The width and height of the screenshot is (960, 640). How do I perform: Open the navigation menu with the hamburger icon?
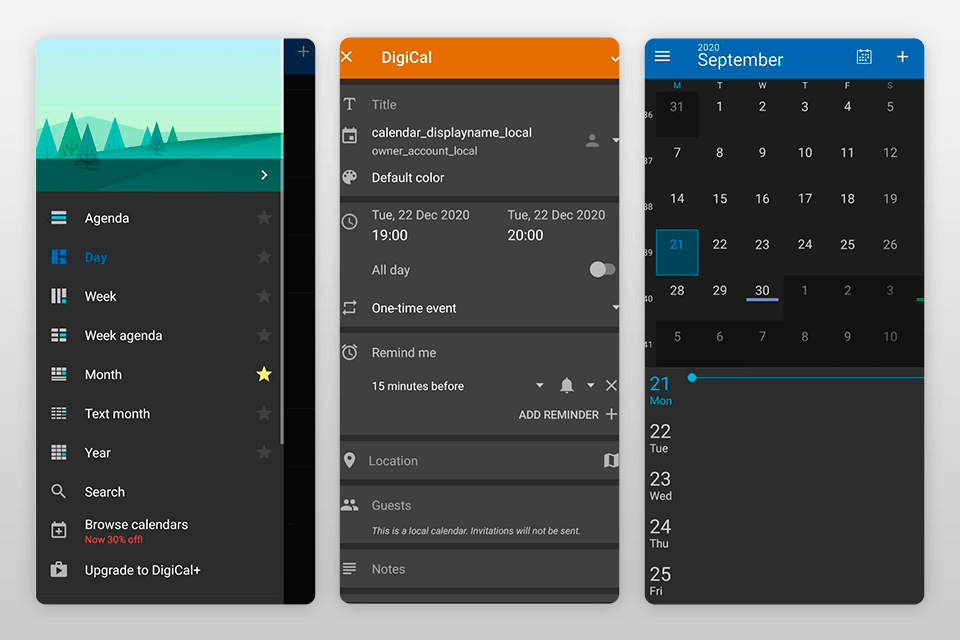coord(662,56)
